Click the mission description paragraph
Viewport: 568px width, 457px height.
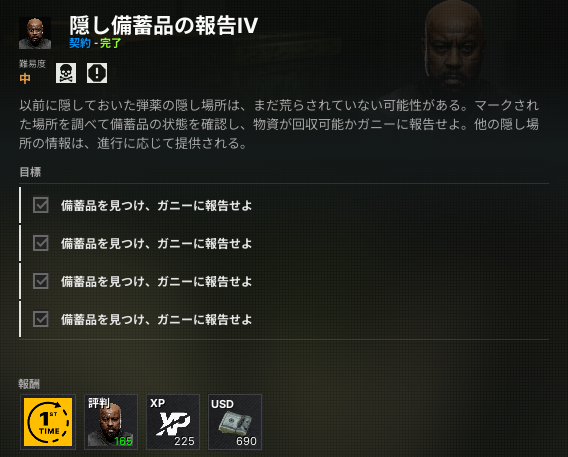point(279,124)
